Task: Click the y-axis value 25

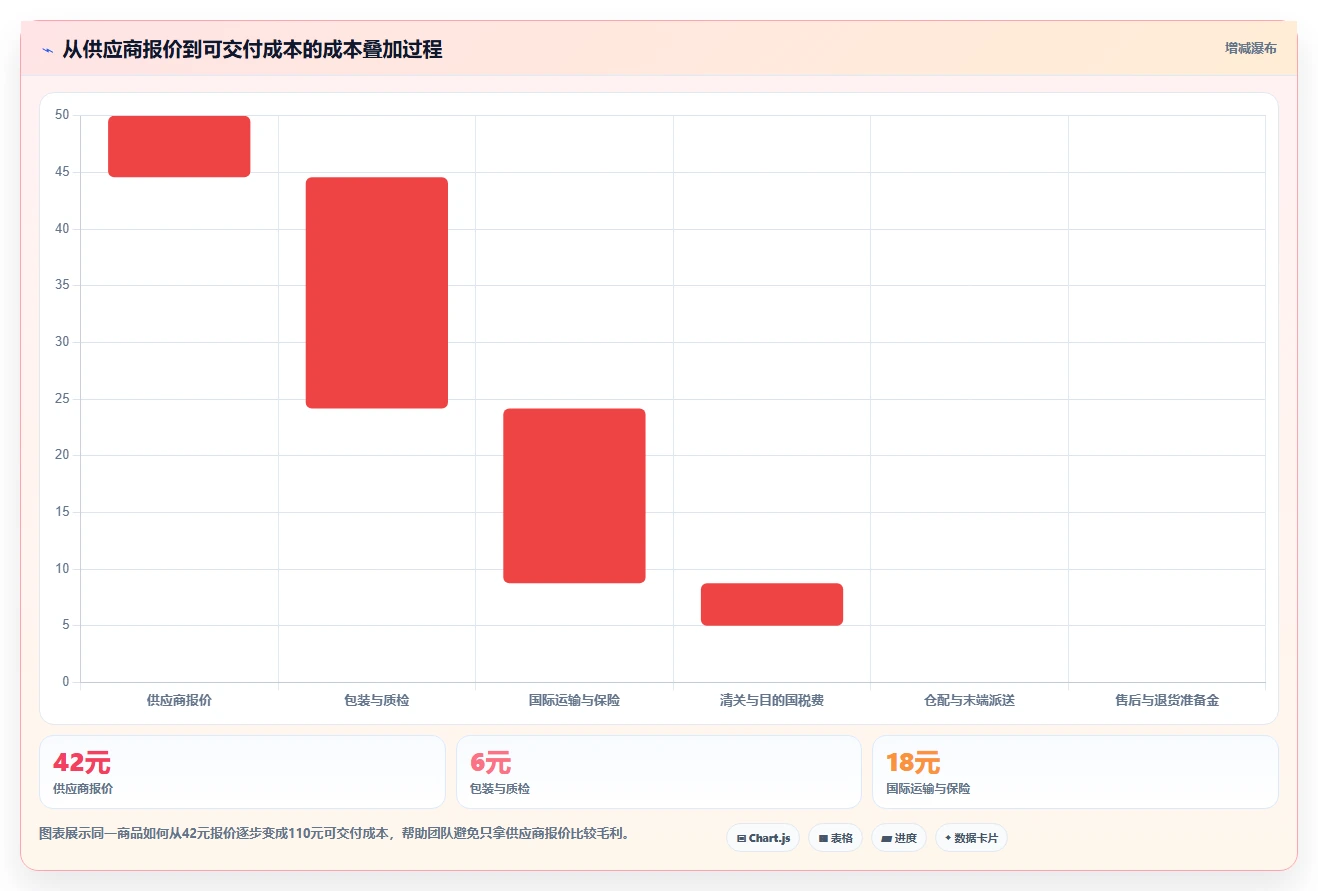Action: tap(62, 399)
